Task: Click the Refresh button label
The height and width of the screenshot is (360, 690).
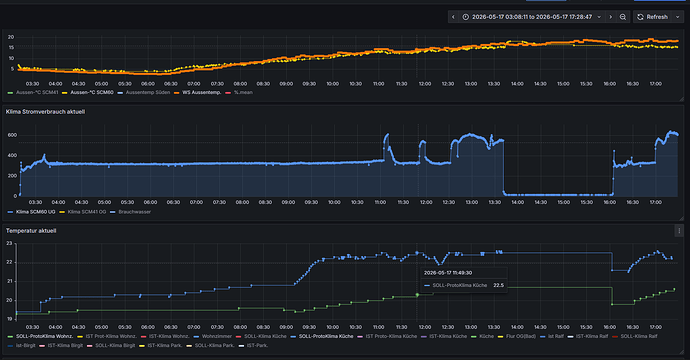Action: (657, 17)
